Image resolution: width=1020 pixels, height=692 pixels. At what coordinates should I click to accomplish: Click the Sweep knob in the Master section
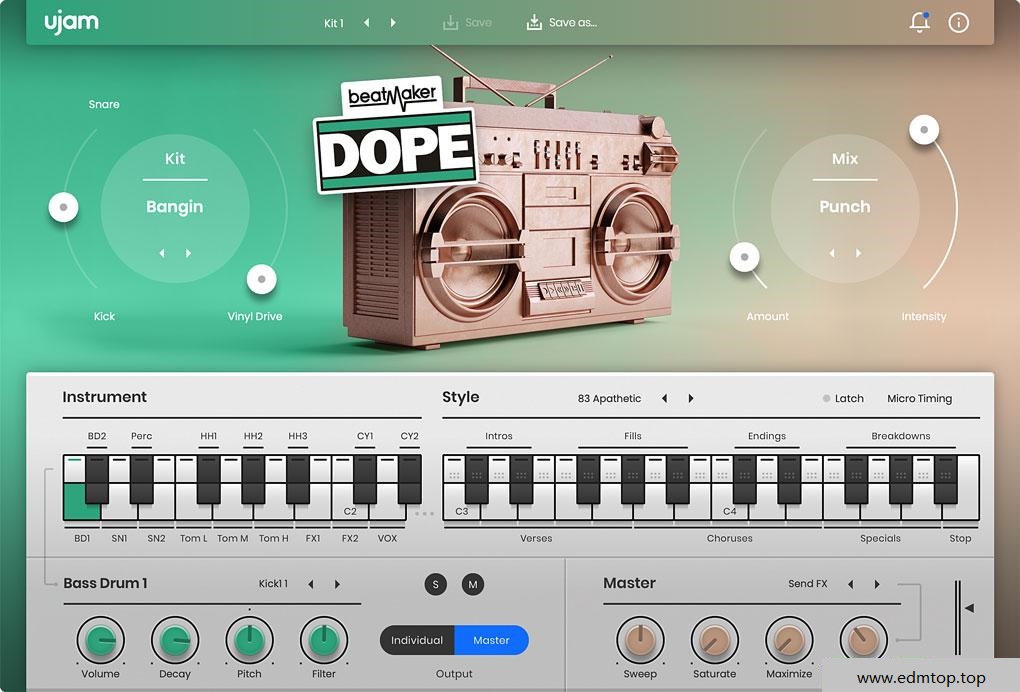(640, 638)
